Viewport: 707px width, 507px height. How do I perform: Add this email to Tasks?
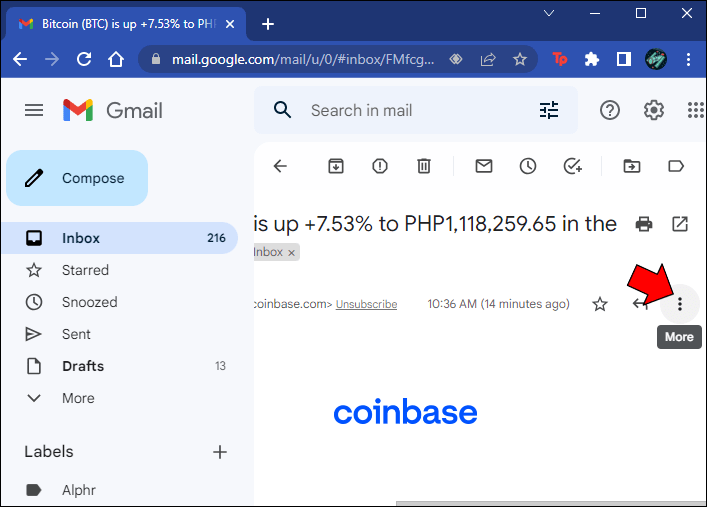click(x=573, y=166)
